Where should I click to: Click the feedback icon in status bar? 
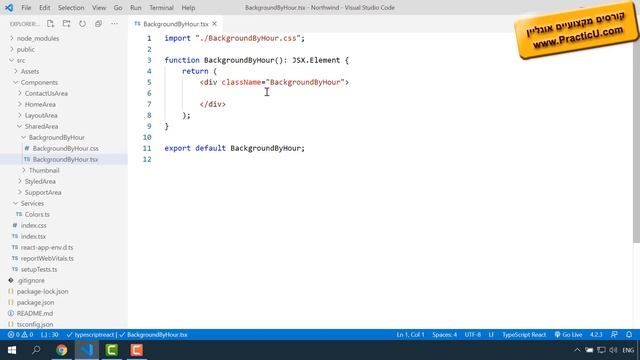(614, 335)
